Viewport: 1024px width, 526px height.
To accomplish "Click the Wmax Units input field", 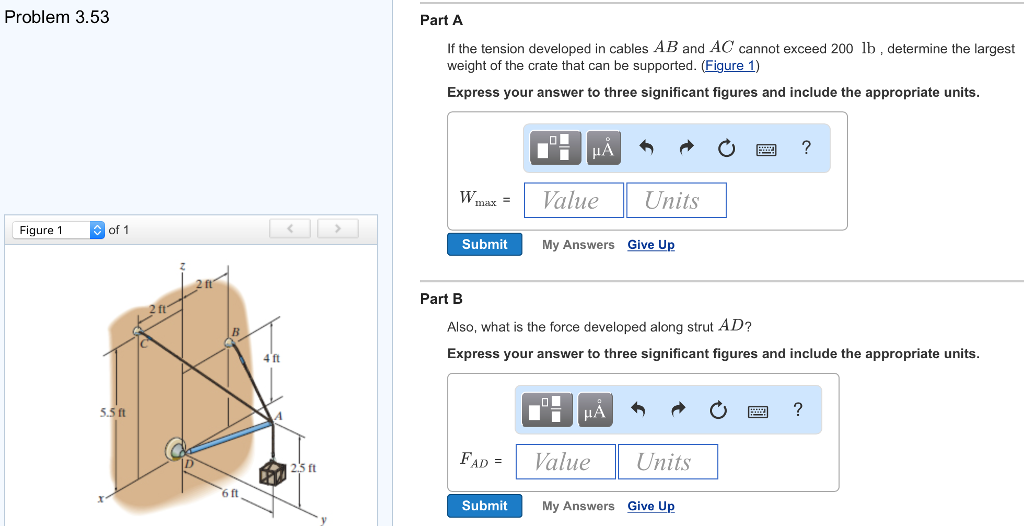I will tap(676, 200).
